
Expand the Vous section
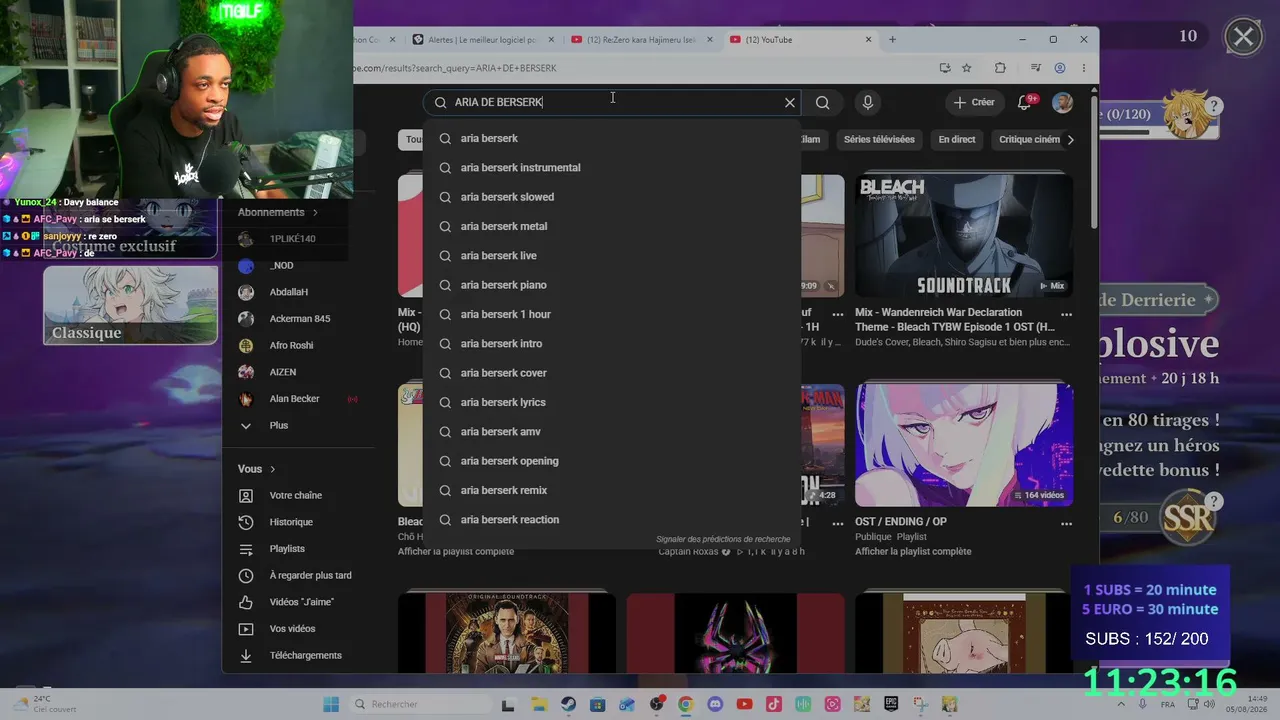pyautogui.click(x=257, y=469)
